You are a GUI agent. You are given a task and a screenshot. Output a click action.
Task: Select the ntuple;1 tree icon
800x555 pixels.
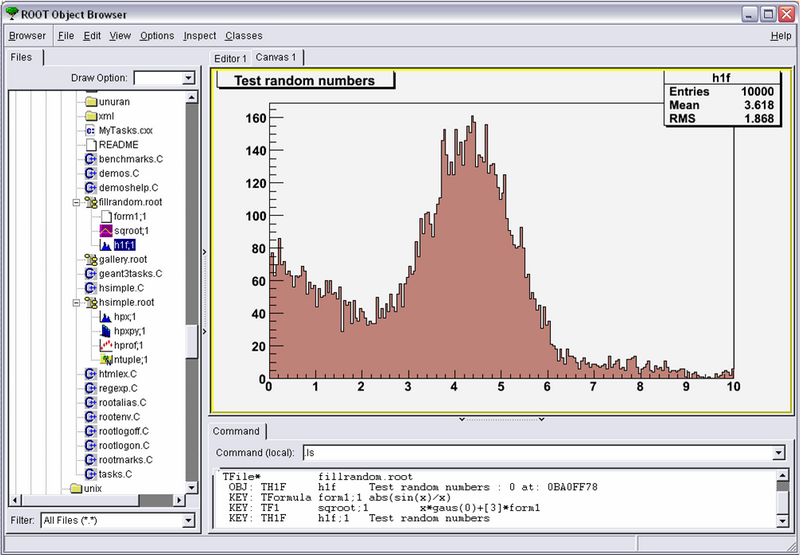105,359
